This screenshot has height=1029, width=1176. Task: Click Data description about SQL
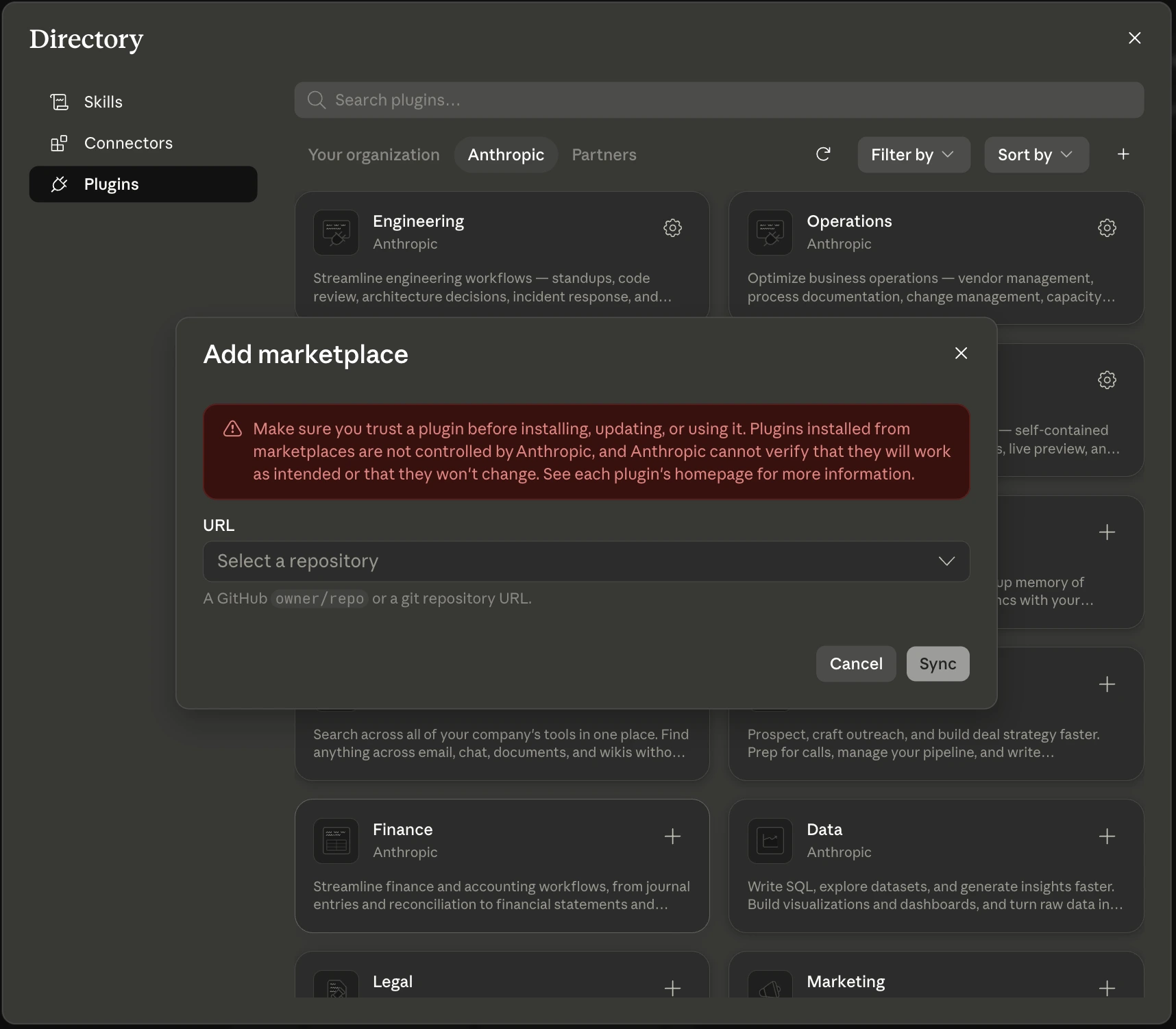point(935,895)
